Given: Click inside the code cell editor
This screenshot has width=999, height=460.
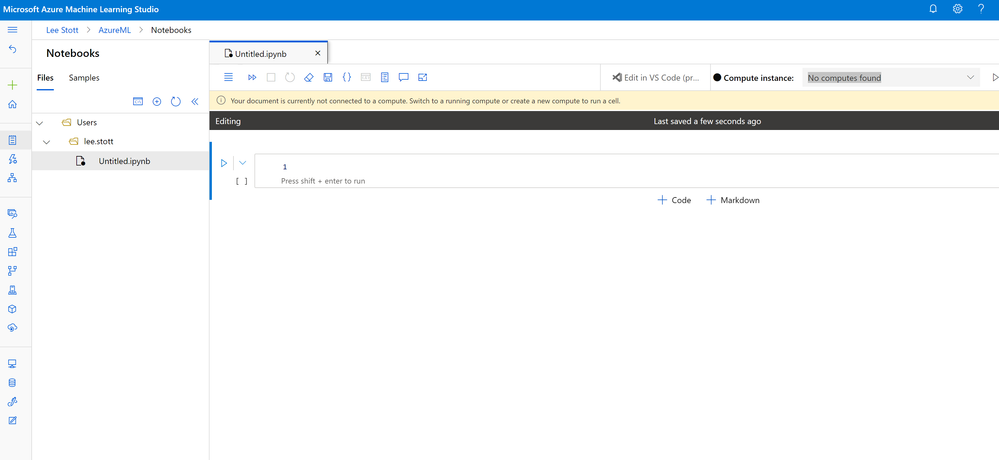Looking at the screenshot, I should click(626, 171).
